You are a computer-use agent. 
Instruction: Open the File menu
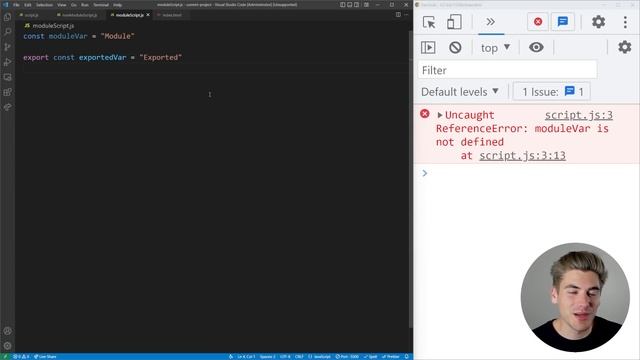pos(16,5)
